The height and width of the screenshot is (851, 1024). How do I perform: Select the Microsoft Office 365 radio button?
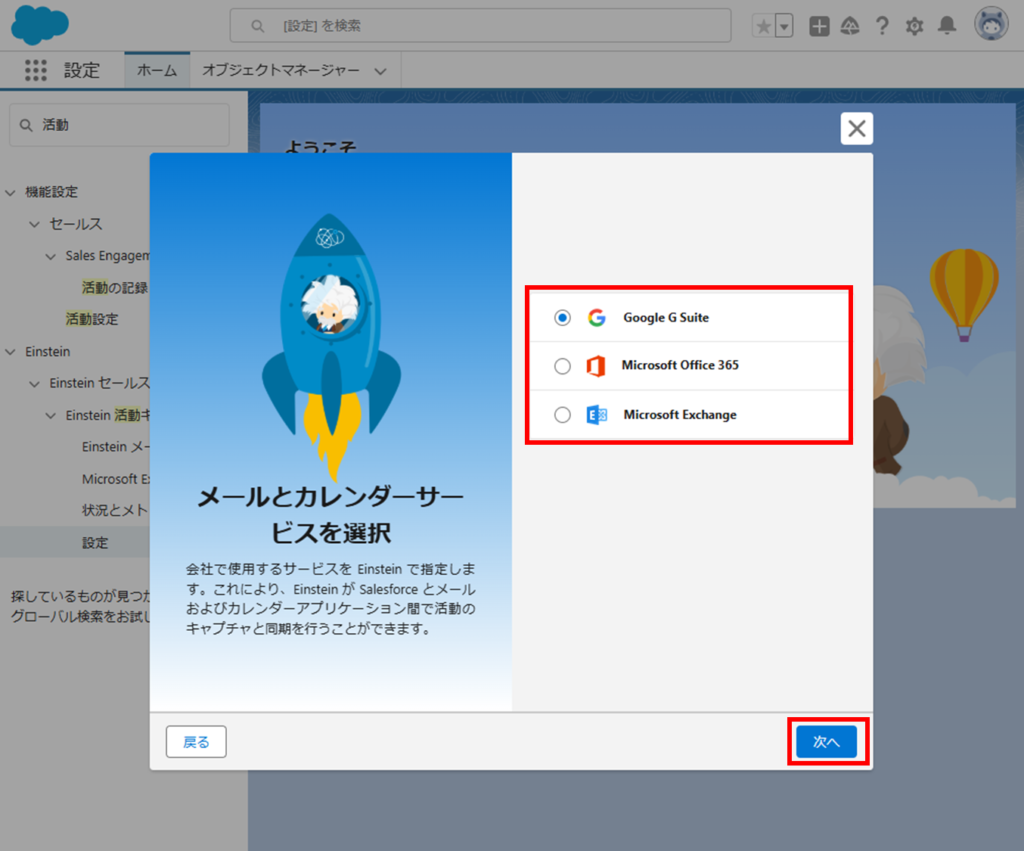pyautogui.click(x=562, y=366)
